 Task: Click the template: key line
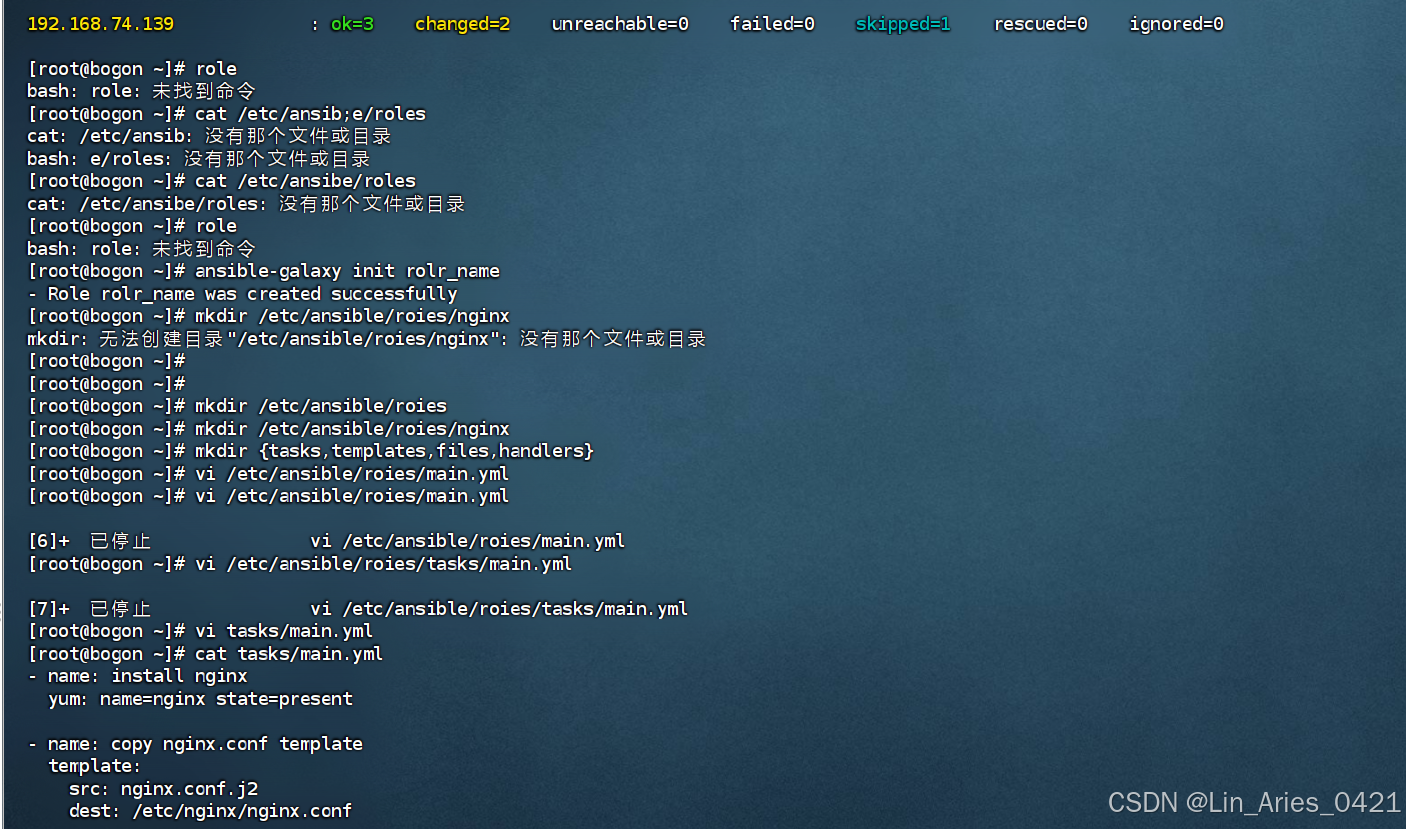pyautogui.click(x=95, y=766)
